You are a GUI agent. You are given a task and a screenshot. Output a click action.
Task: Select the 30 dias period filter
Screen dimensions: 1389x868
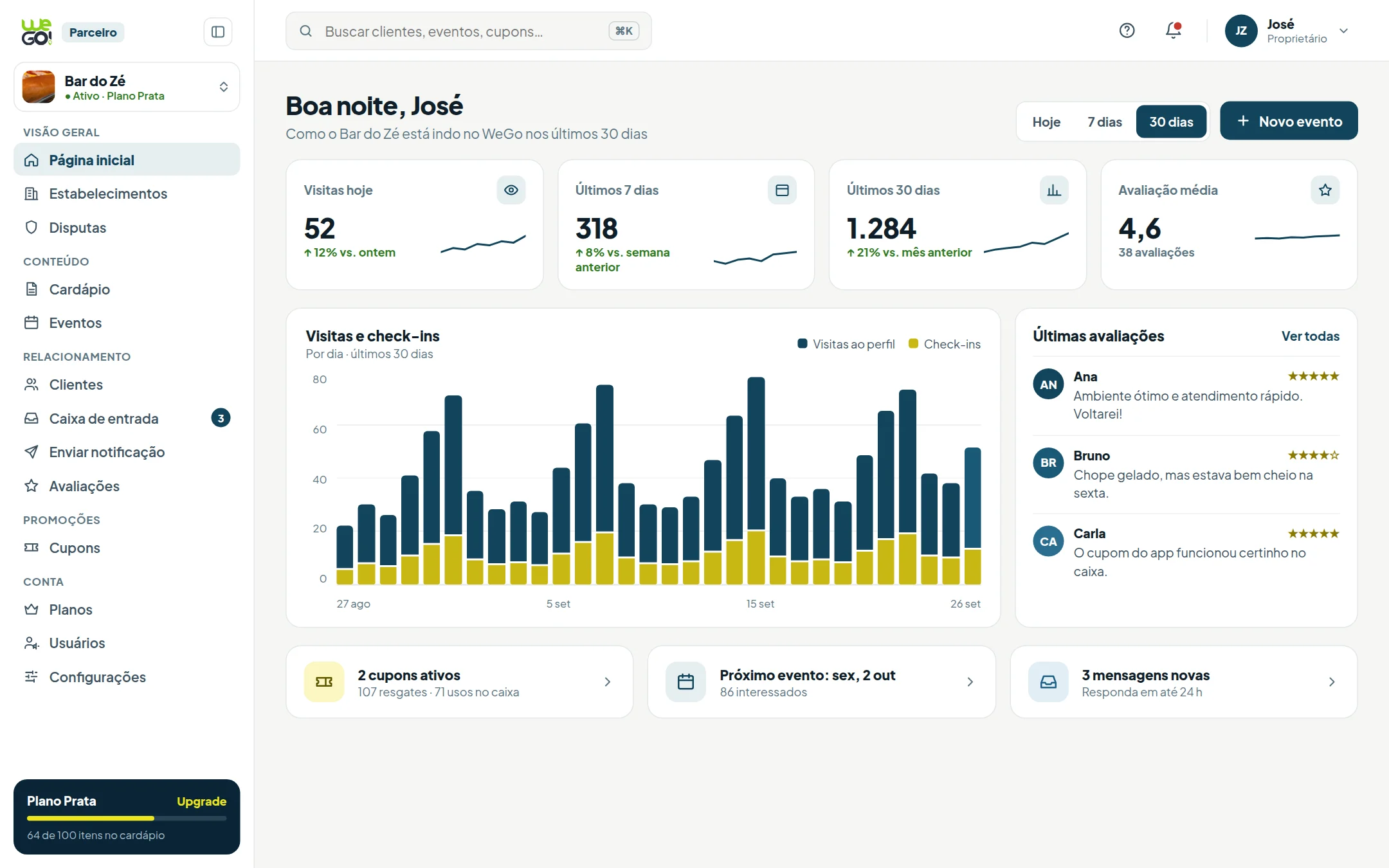(x=1171, y=122)
